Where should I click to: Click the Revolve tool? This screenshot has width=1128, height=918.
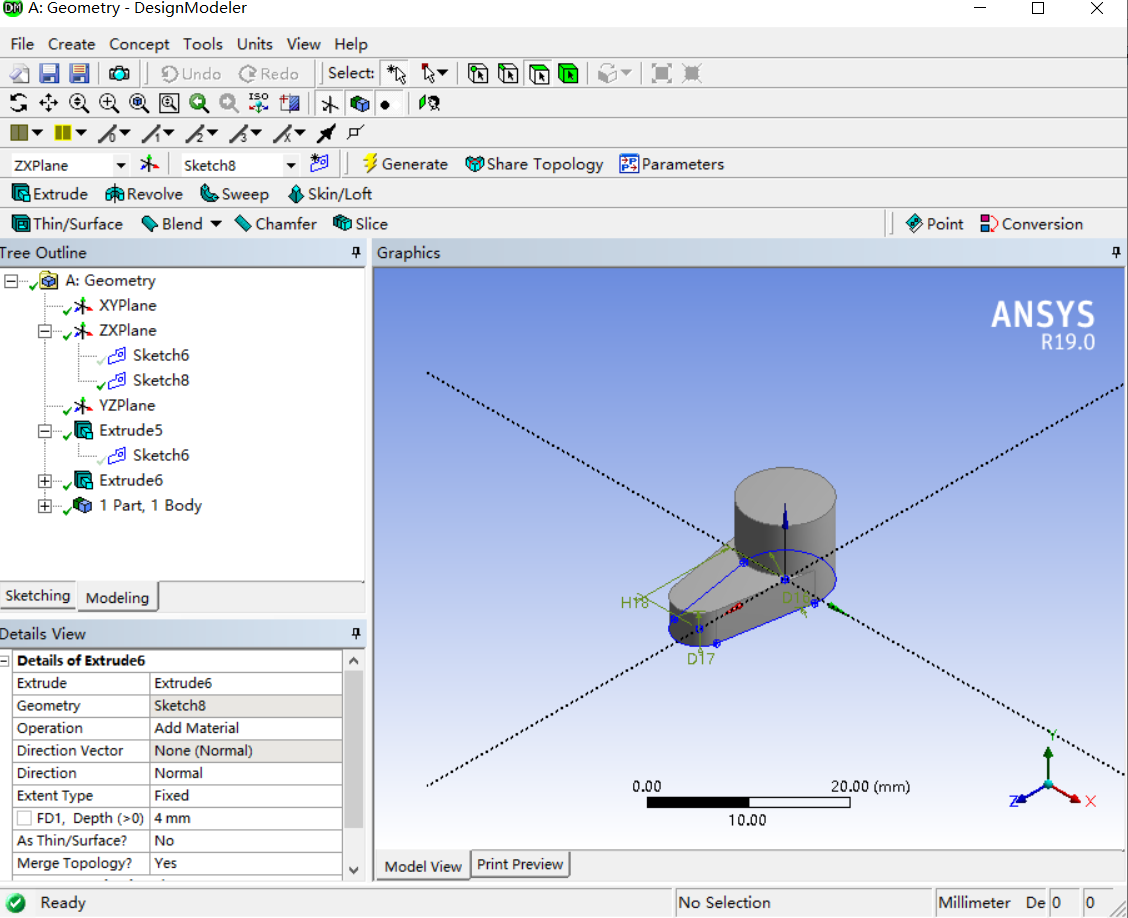click(144, 194)
